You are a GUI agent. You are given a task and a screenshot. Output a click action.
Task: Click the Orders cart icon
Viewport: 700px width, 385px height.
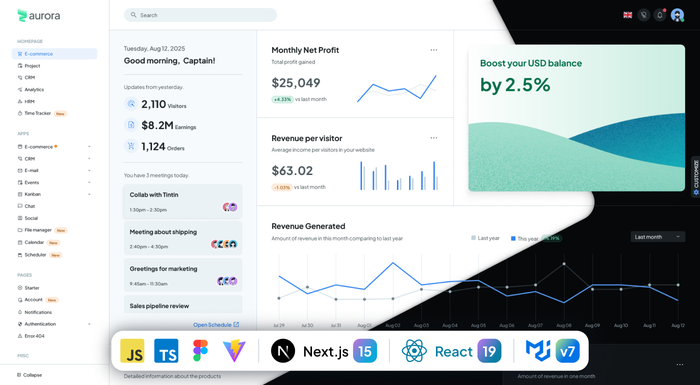[131, 146]
